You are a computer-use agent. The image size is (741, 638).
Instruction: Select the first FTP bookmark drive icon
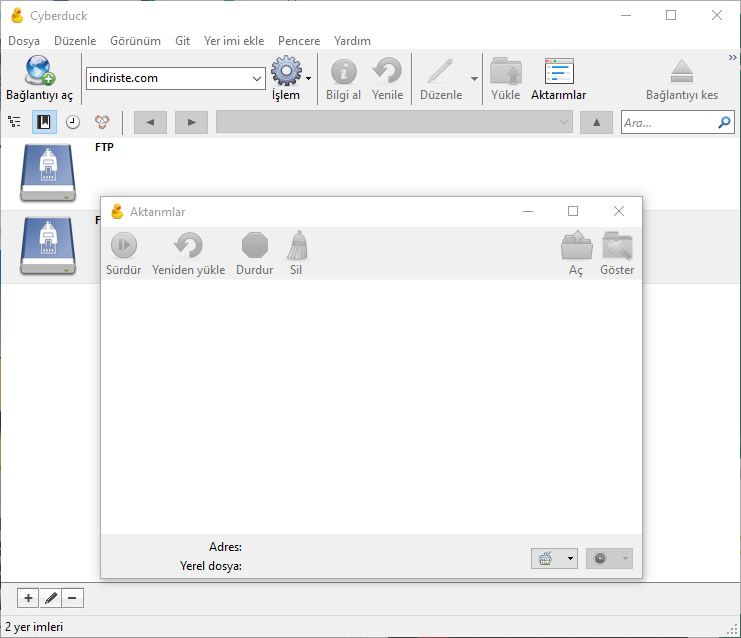point(48,173)
